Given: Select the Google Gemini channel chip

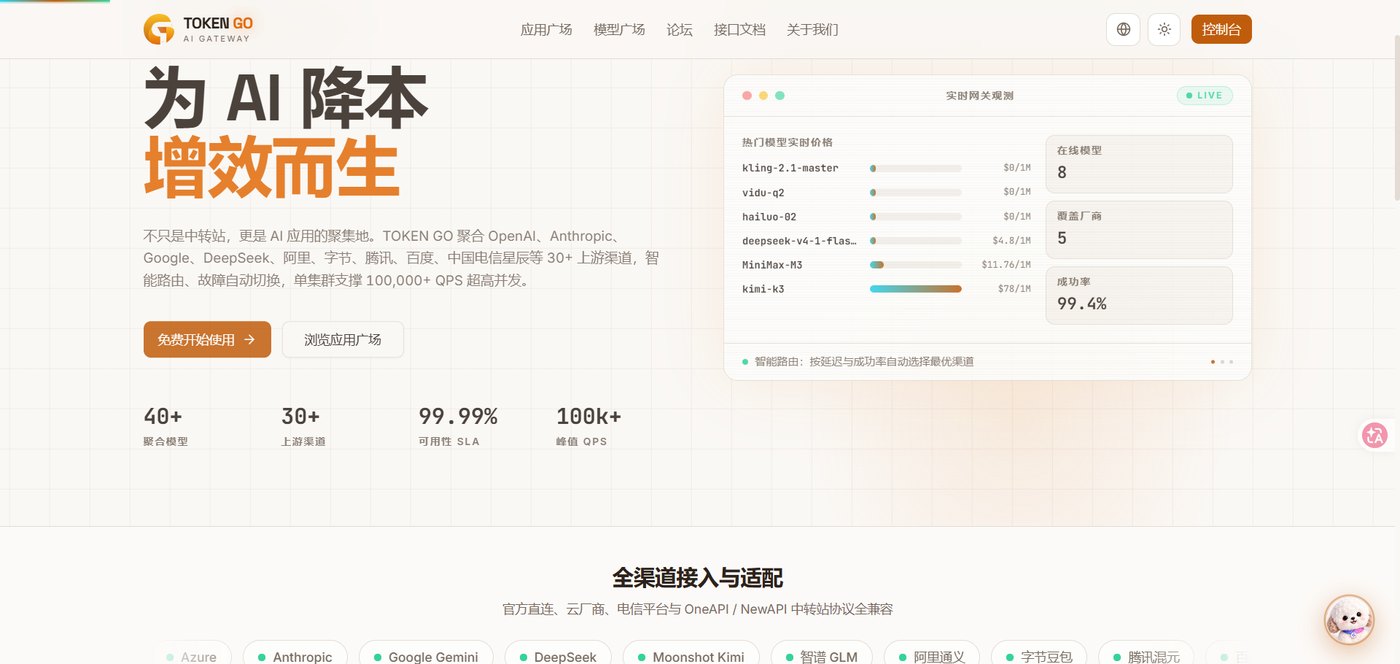Looking at the screenshot, I should [x=426, y=656].
